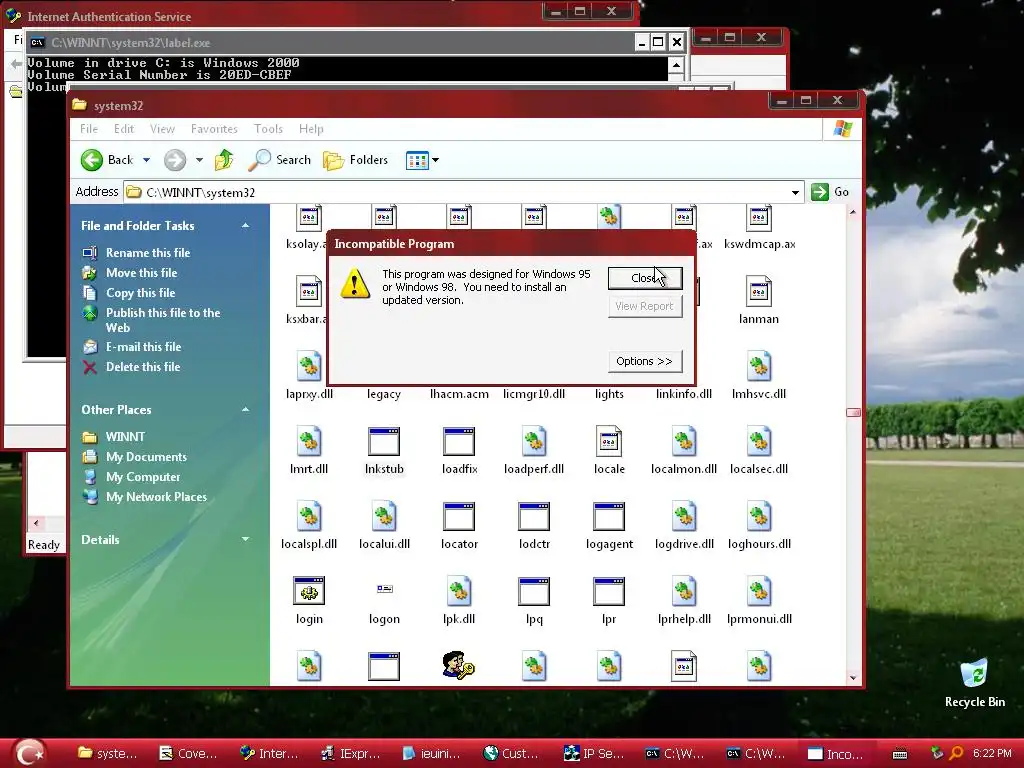Select the localmon.dll file icon

(x=684, y=441)
